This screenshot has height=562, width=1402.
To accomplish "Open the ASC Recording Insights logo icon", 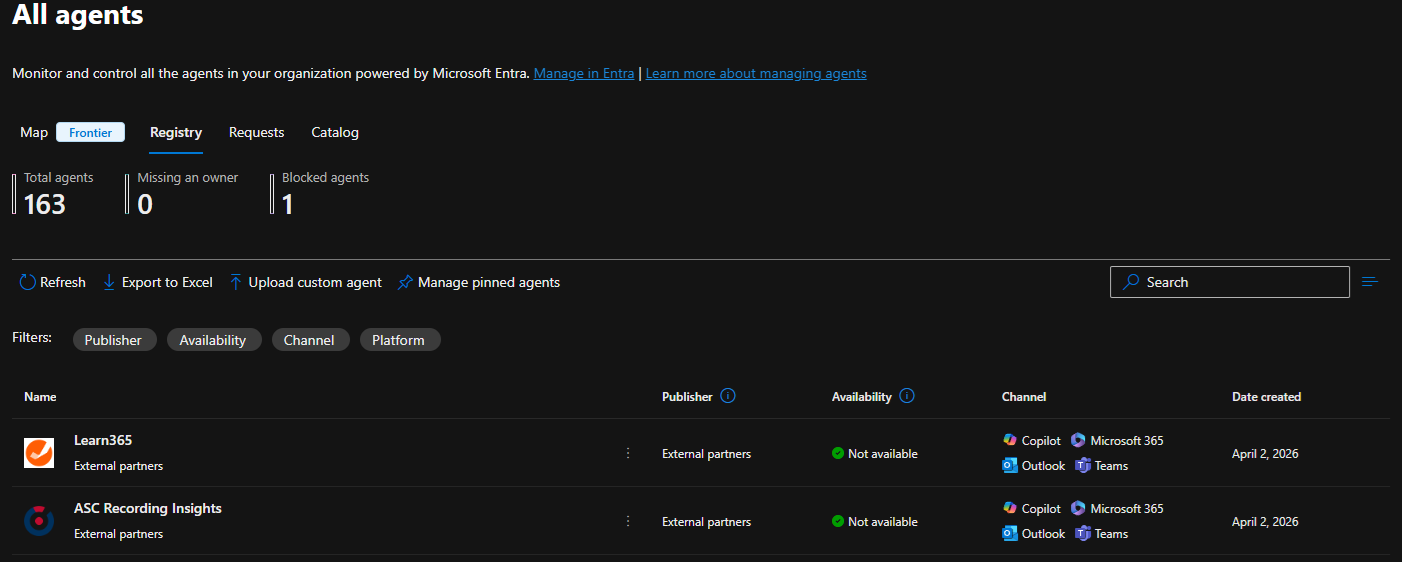I will [39, 521].
